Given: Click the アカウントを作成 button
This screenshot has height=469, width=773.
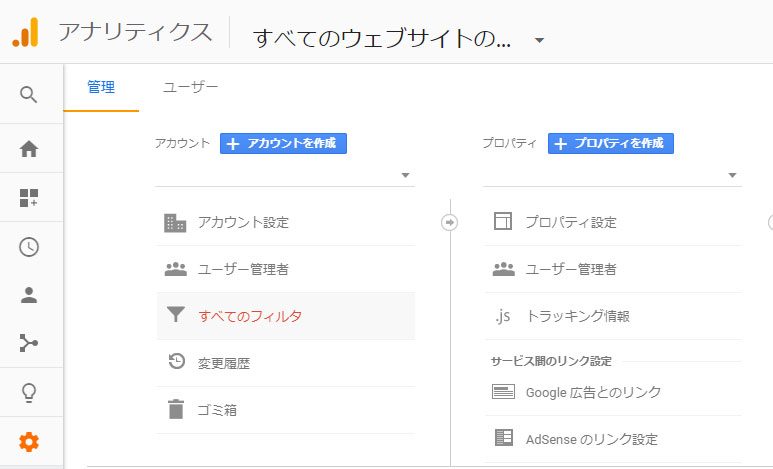Looking at the screenshot, I should click(x=283, y=144).
